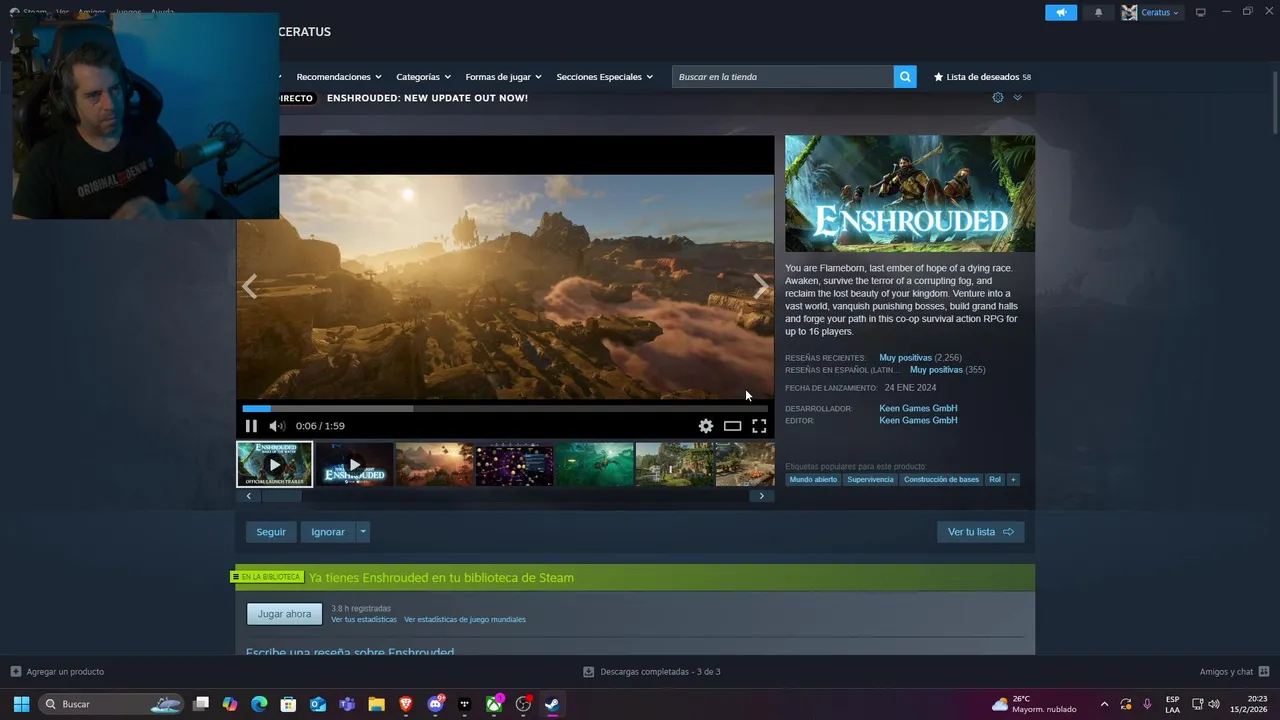Click the blue search magnifier button
Screen dimensions: 1280x720
(905, 77)
